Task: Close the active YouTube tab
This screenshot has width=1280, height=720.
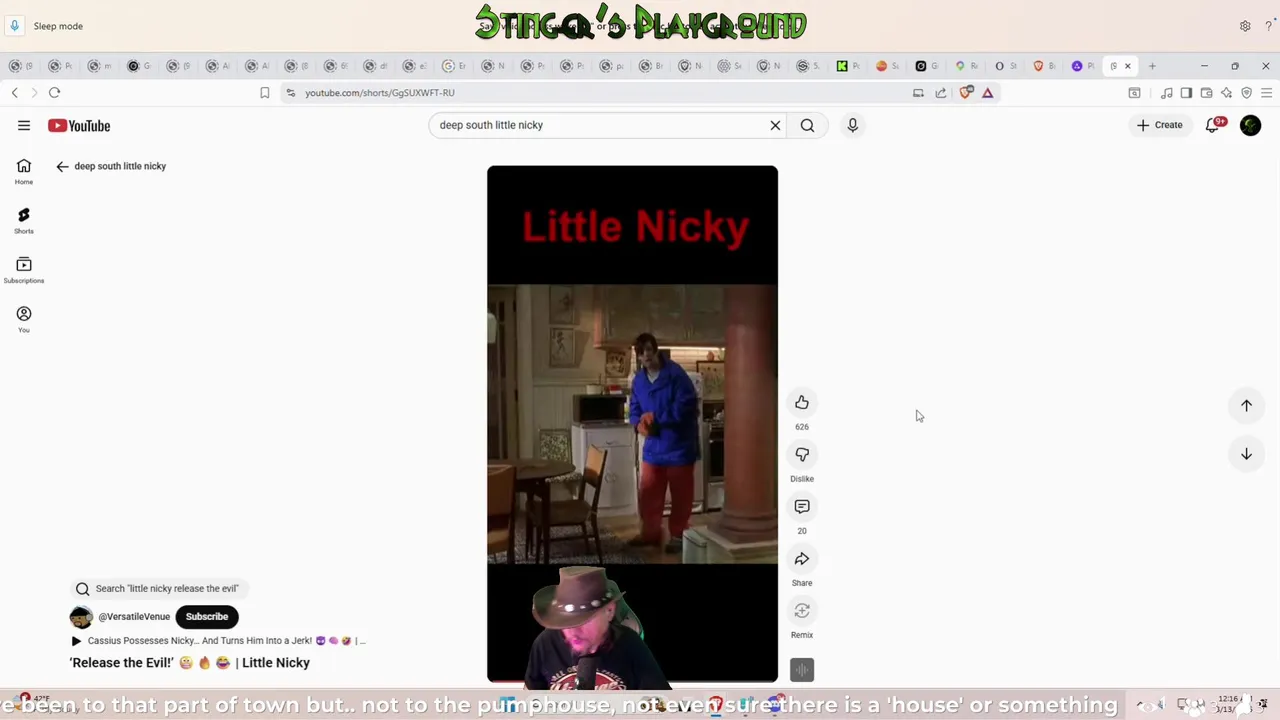Action: [1128, 66]
